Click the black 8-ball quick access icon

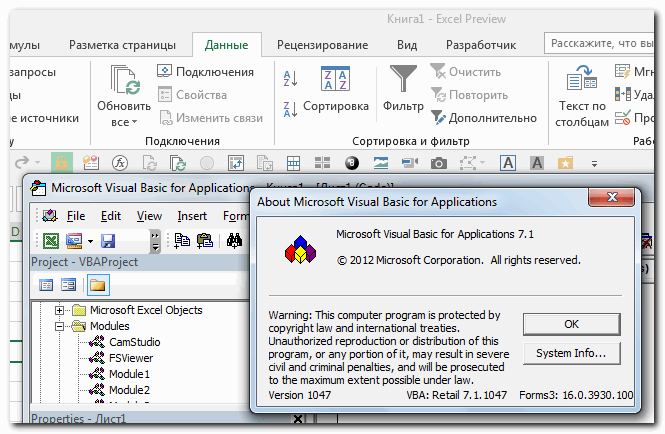coord(352,163)
